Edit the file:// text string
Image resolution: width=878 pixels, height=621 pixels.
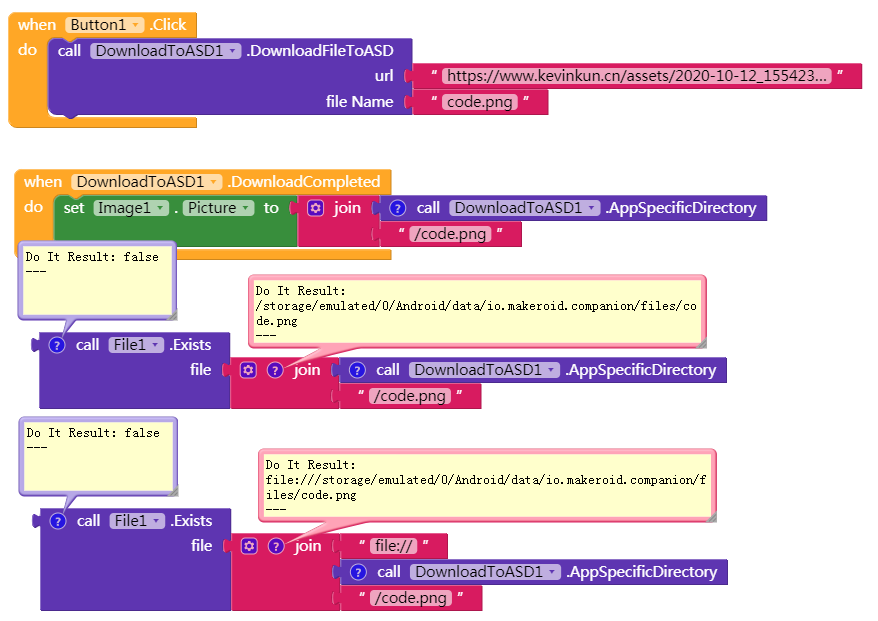pyautogui.click(x=394, y=546)
